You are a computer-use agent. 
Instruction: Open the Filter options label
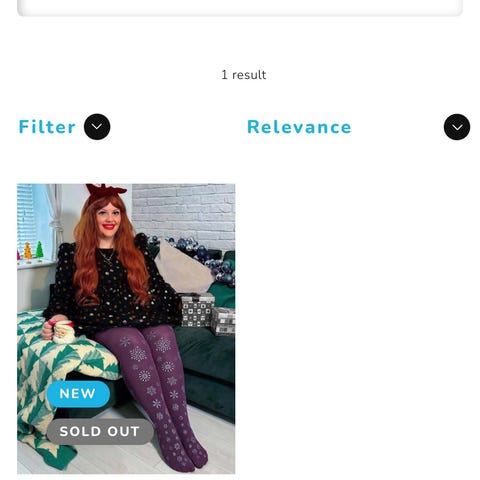click(x=47, y=127)
